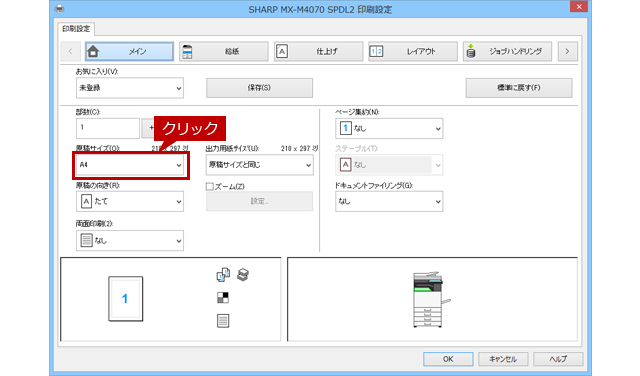The image size is (640, 376).
Task: Open the ページ集約 N-up dropdown
Action: pos(389,129)
